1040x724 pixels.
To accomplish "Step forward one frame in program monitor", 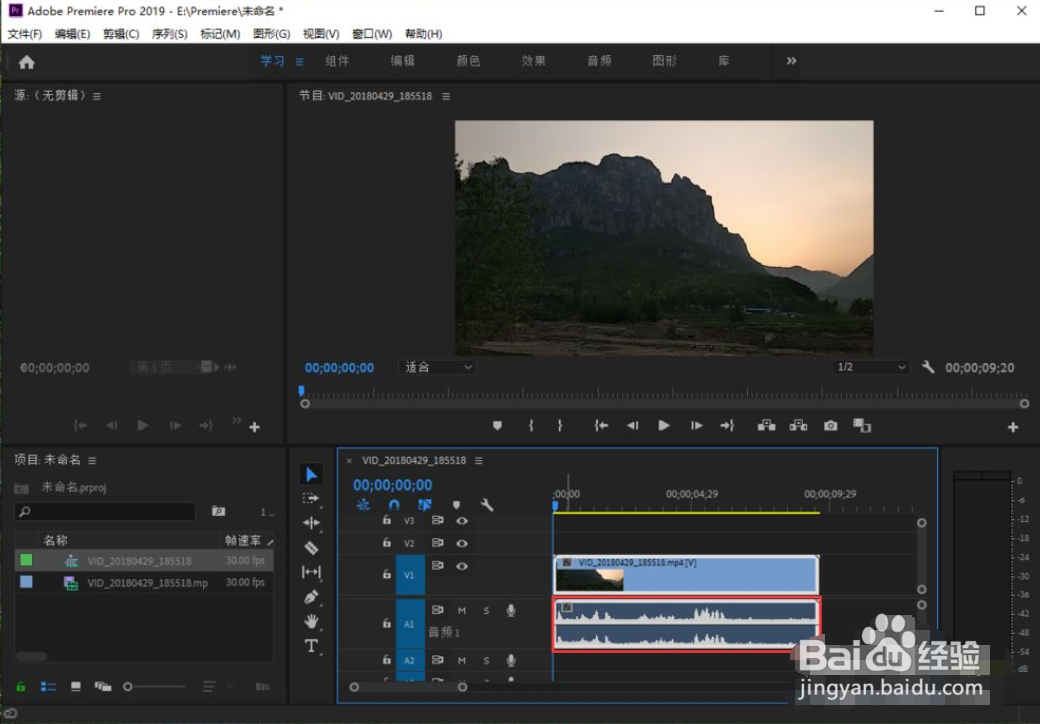I will [x=696, y=426].
